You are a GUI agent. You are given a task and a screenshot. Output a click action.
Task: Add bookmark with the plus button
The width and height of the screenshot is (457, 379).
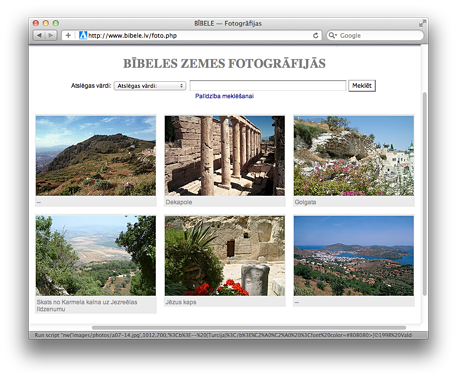click(68, 35)
